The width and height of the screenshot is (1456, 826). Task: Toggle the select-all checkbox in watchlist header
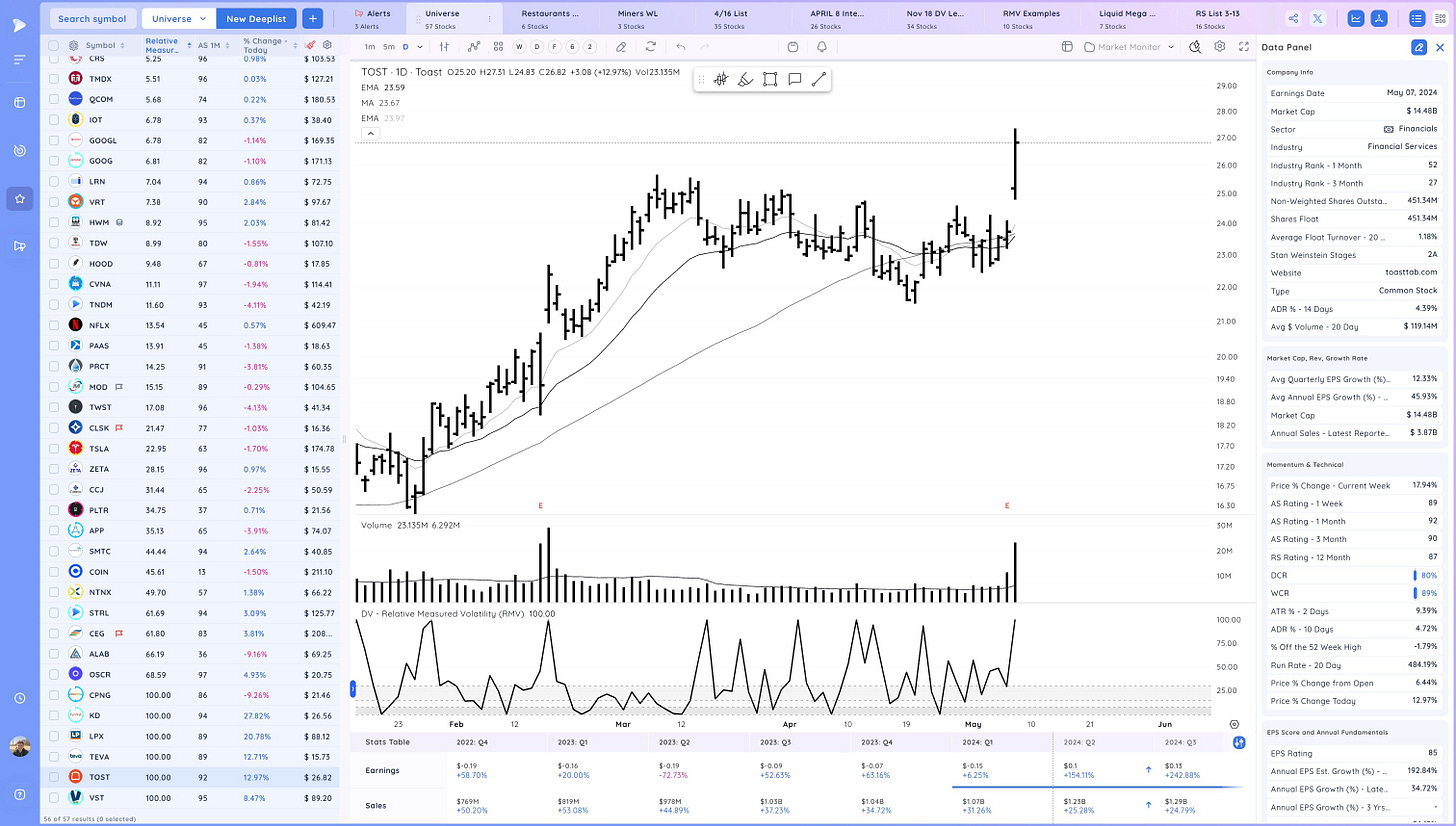tap(54, 46)
